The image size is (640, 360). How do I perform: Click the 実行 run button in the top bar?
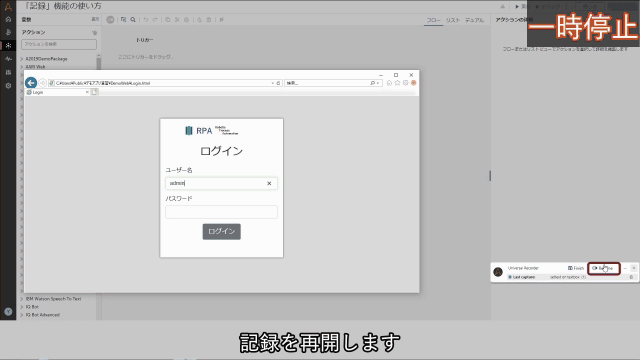tap(521, 7)
